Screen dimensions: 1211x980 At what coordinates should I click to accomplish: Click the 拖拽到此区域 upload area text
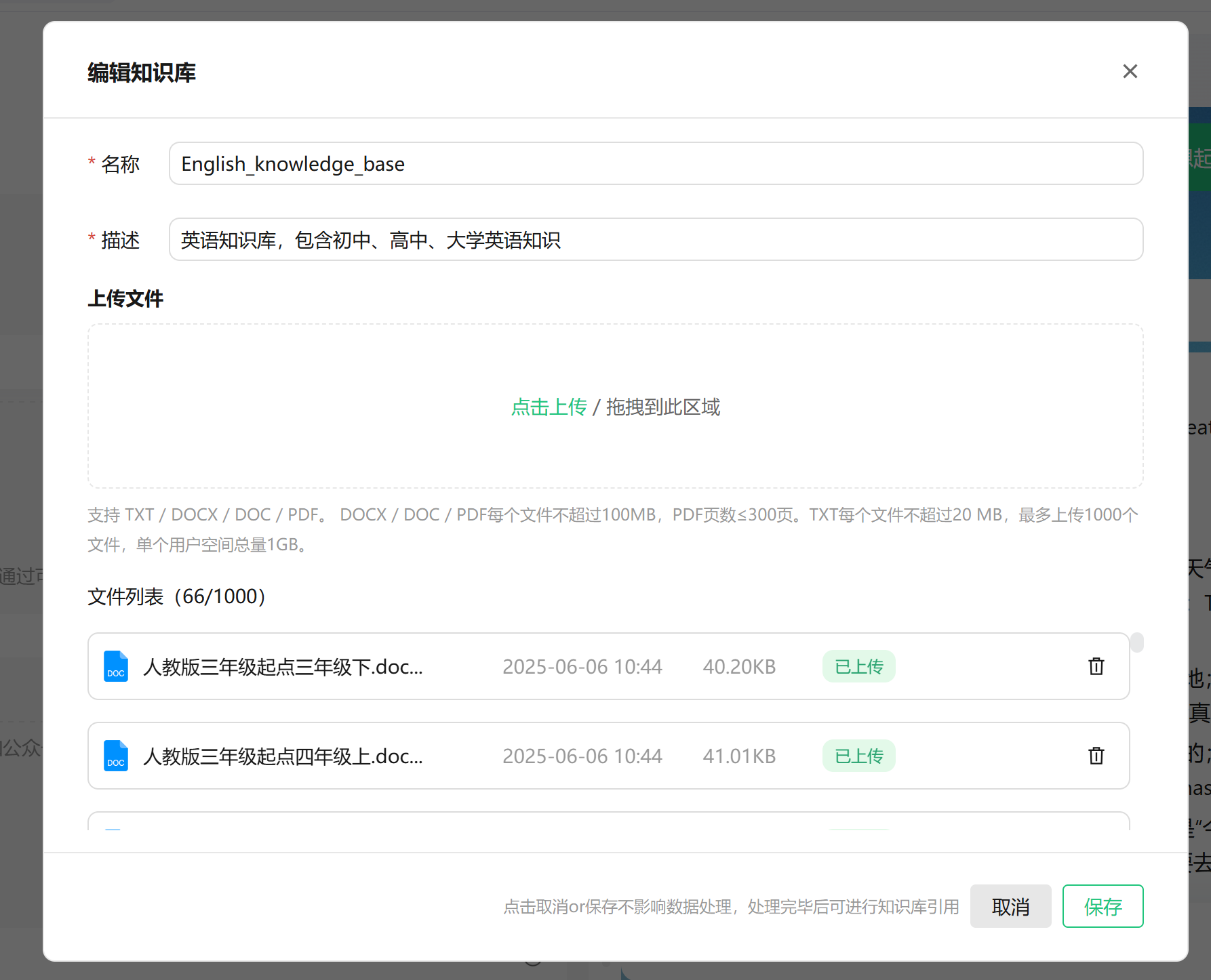pyautogui.click(x=662, y=407)
